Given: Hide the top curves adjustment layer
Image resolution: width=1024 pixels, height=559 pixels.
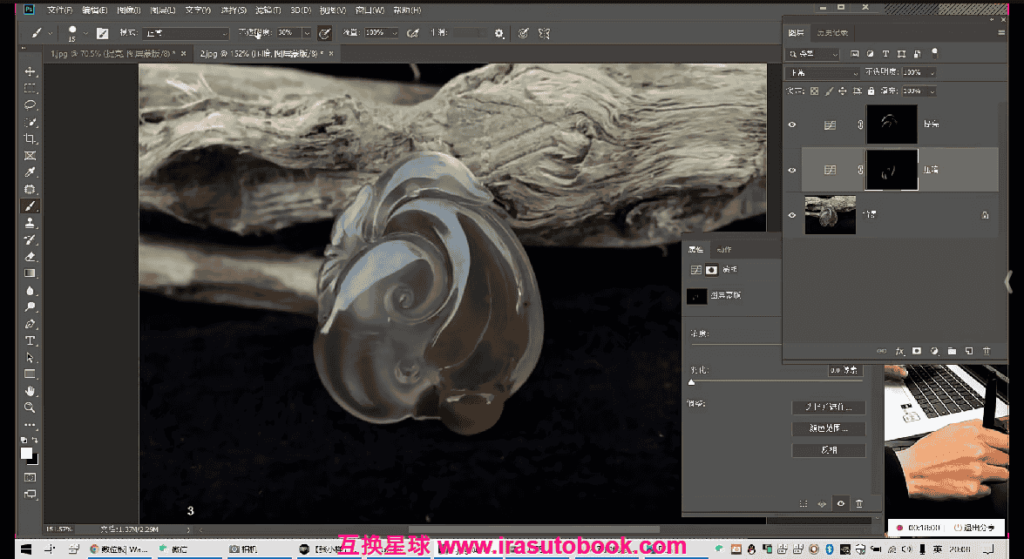Looking at the screenshot, I should 792,124.
